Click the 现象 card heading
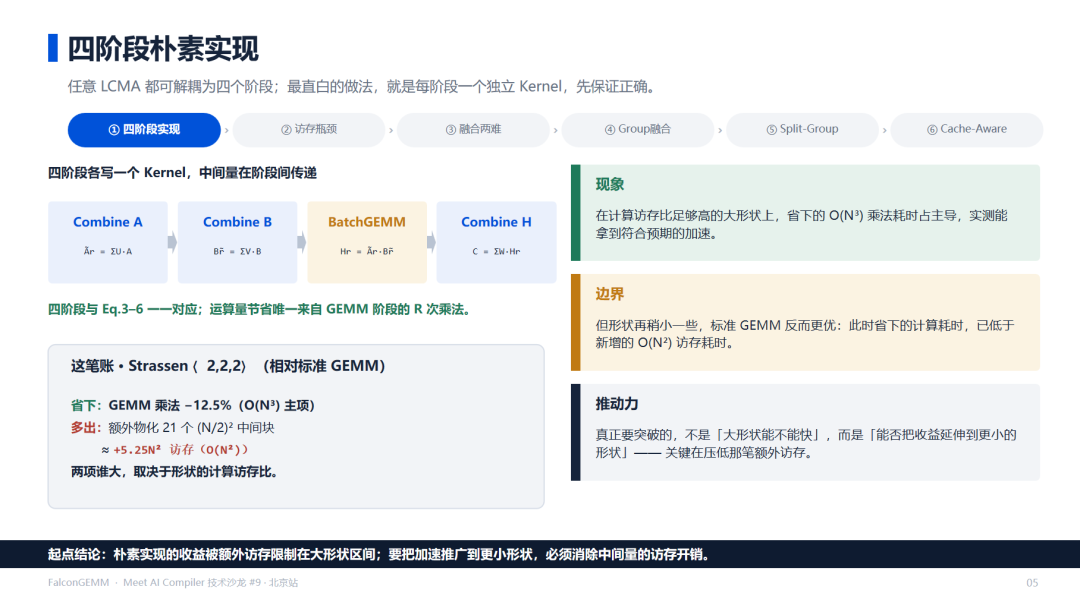The width and height of the screenshot is (1080, 599). (x=610, y=185)
